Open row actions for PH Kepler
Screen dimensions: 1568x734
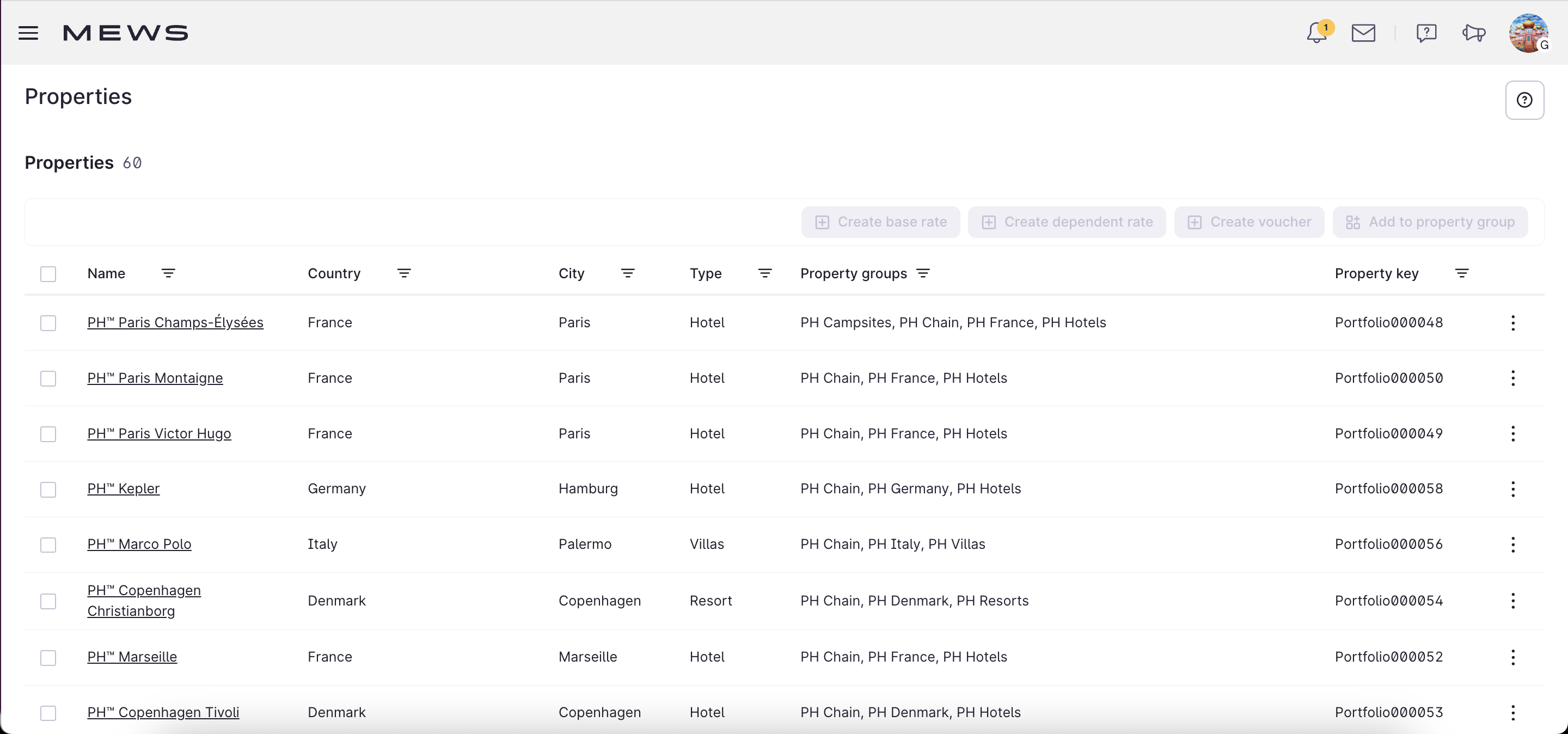coord(1513,489)
